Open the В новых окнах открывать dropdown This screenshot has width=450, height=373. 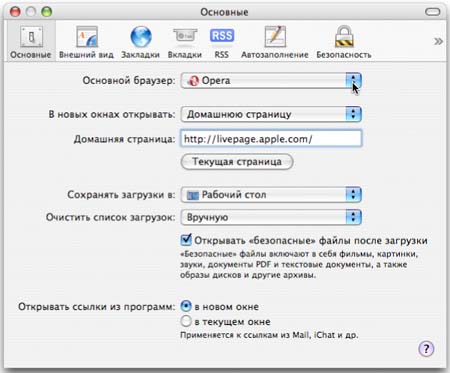pos(271,114)
